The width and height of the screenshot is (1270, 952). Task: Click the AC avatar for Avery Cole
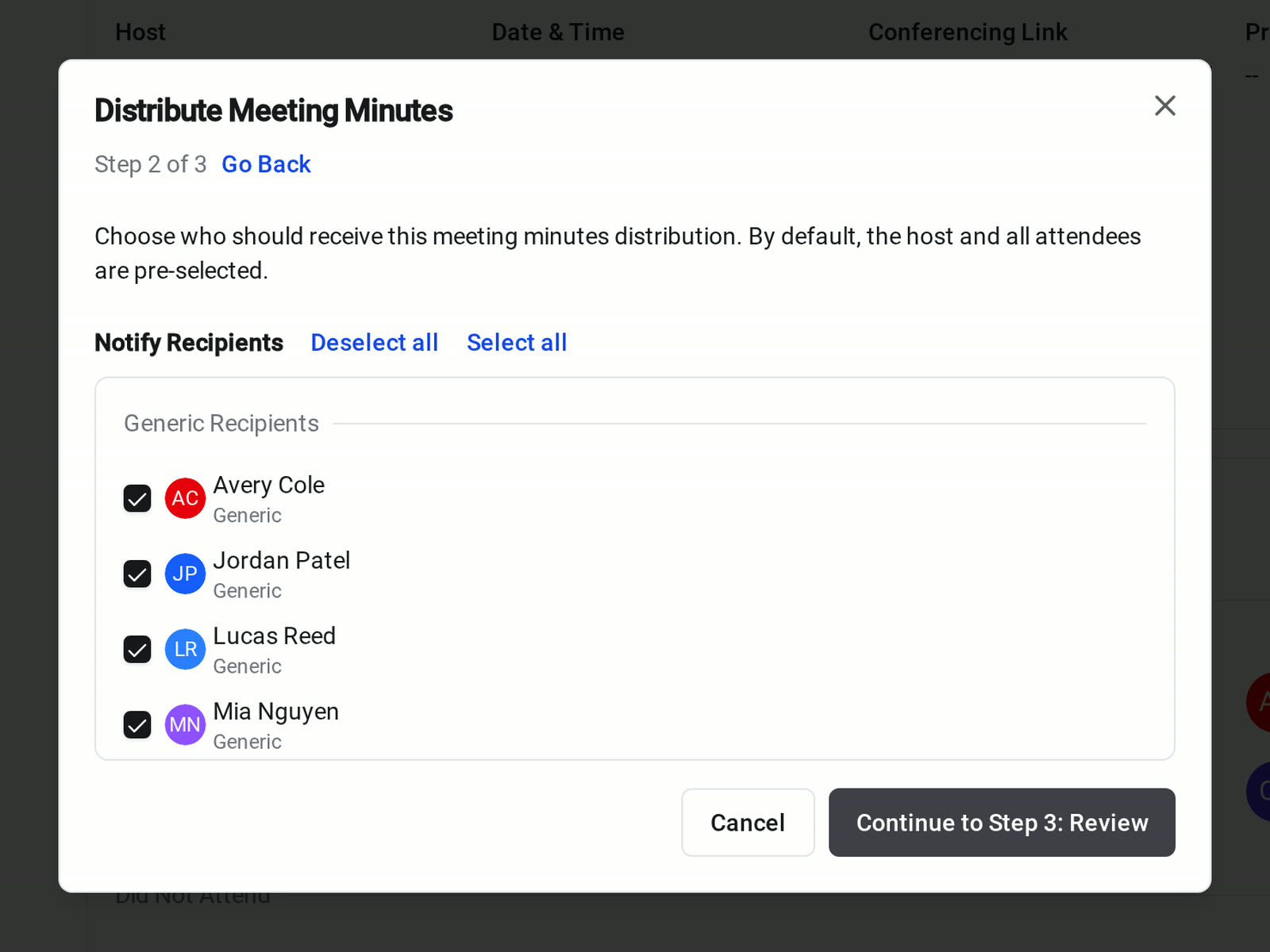click(185, 498)
